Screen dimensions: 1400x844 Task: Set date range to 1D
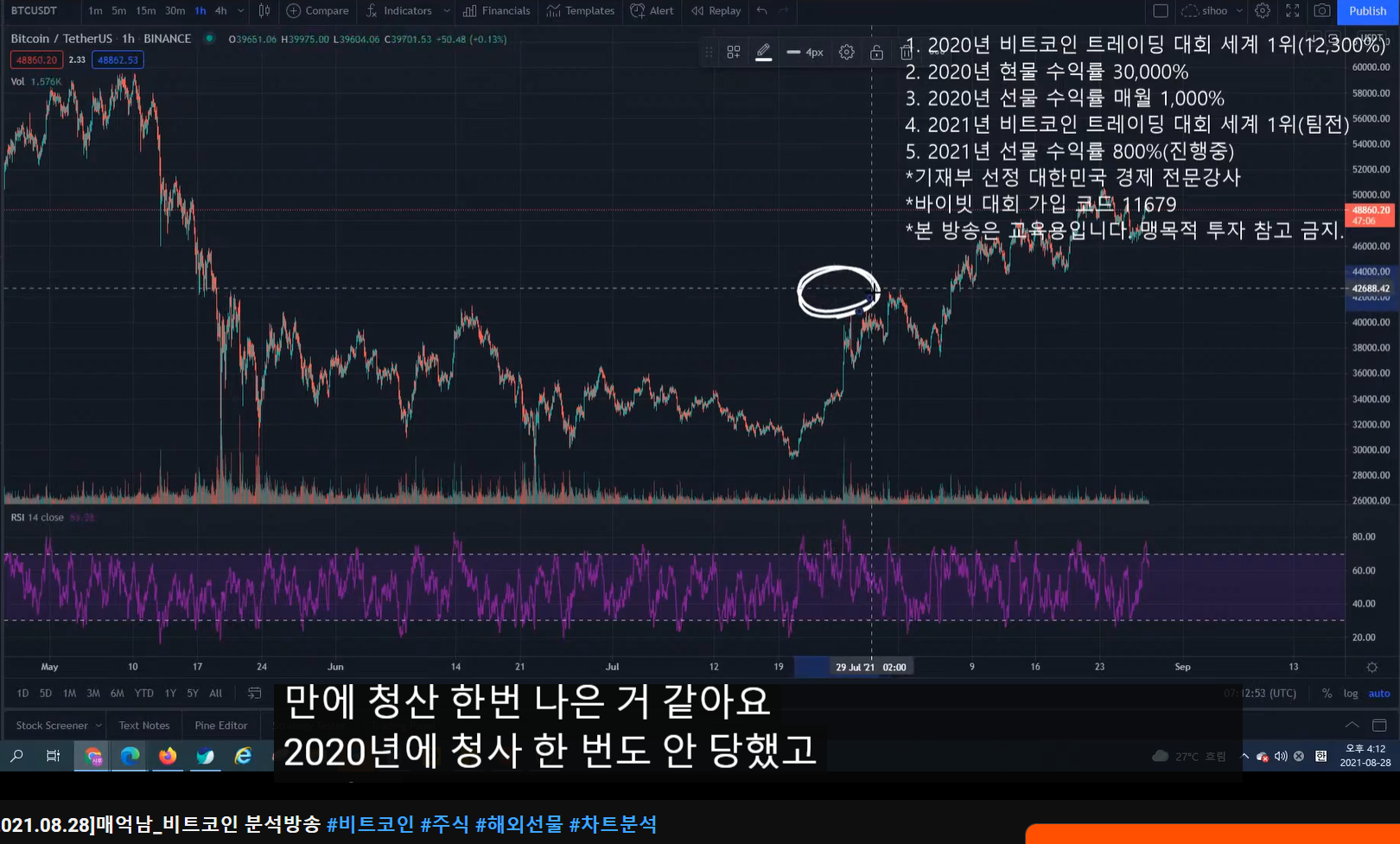[x=22, y=693]
